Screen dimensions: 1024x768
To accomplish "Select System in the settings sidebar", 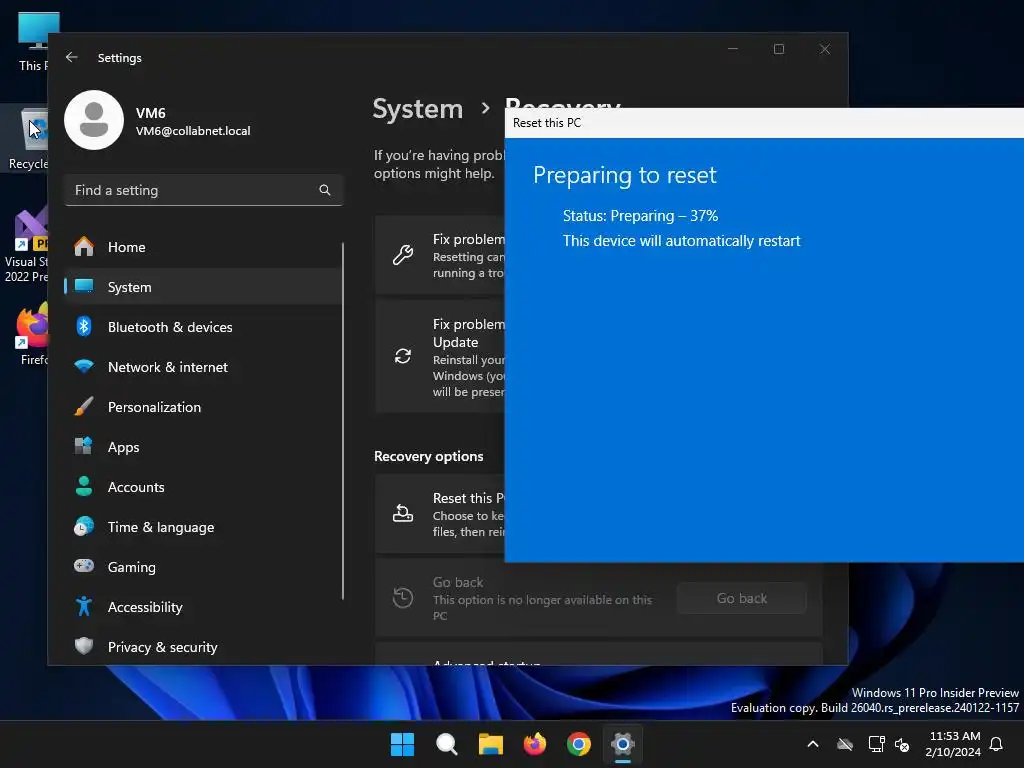I will pyautogui.click(x=203, y=287).
